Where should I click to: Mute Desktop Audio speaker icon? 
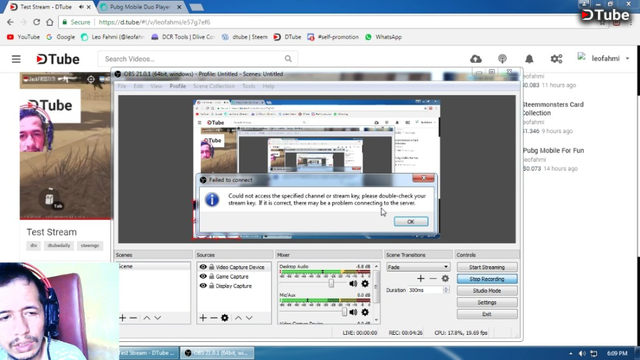(353, 283)
